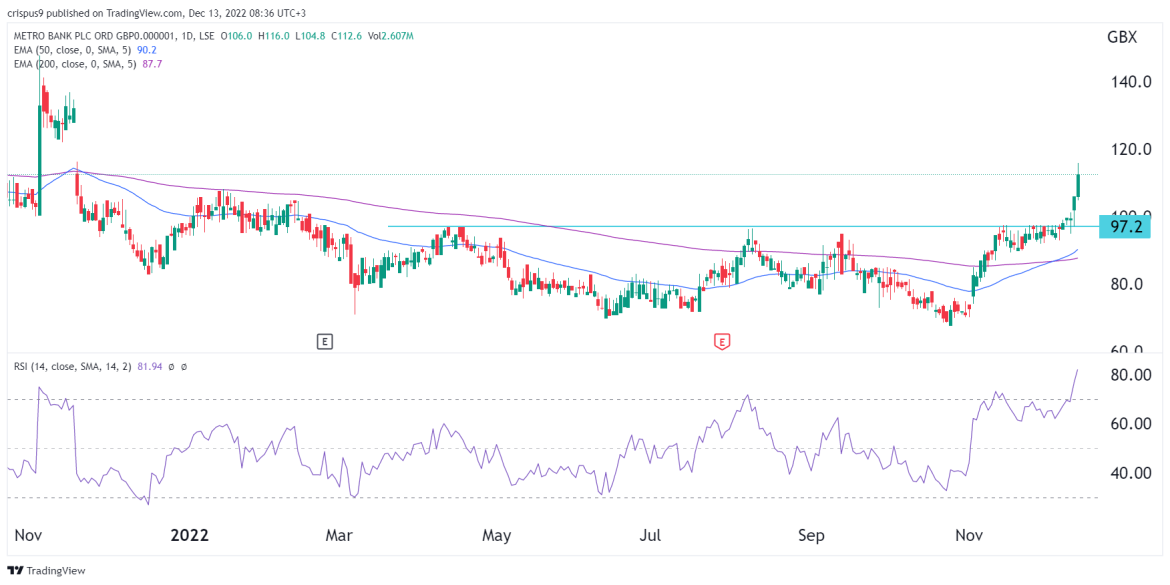Click the RSI value 81.94
Viewport: 1170px width, 585px height.
[x=155, y=367]
